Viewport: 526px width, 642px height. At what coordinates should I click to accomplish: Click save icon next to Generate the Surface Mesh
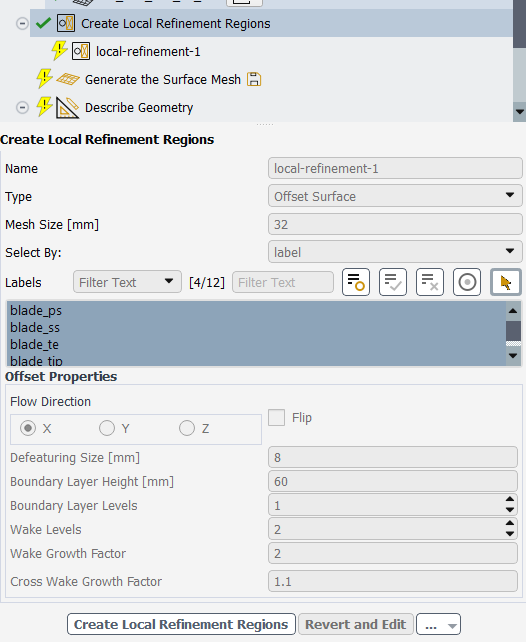coord(254,79)
